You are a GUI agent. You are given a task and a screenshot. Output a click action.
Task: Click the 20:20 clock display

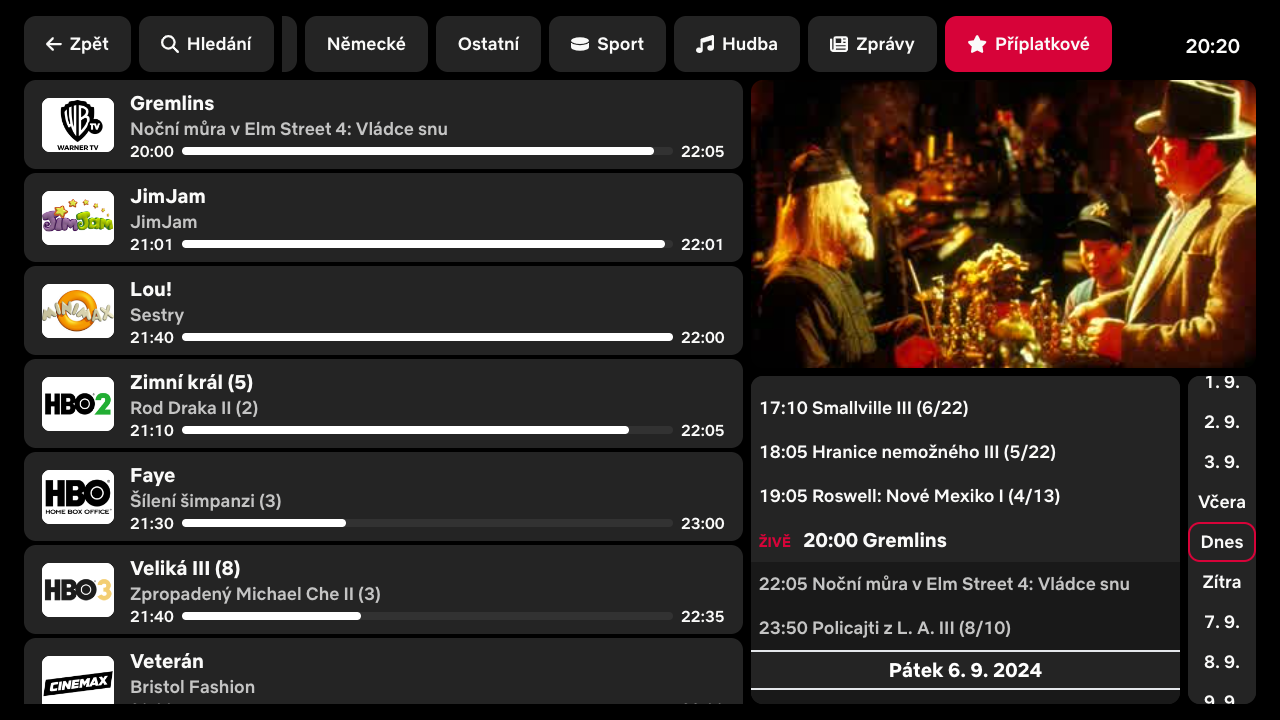(1212, 46)
